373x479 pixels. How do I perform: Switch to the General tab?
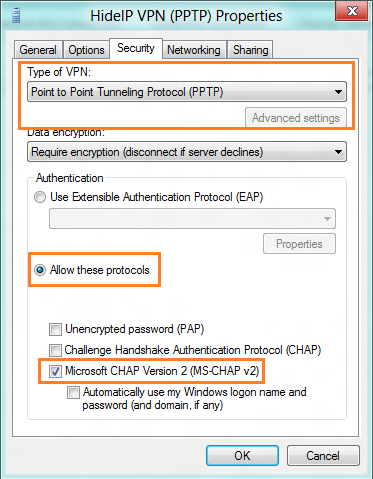click(38, 50)
